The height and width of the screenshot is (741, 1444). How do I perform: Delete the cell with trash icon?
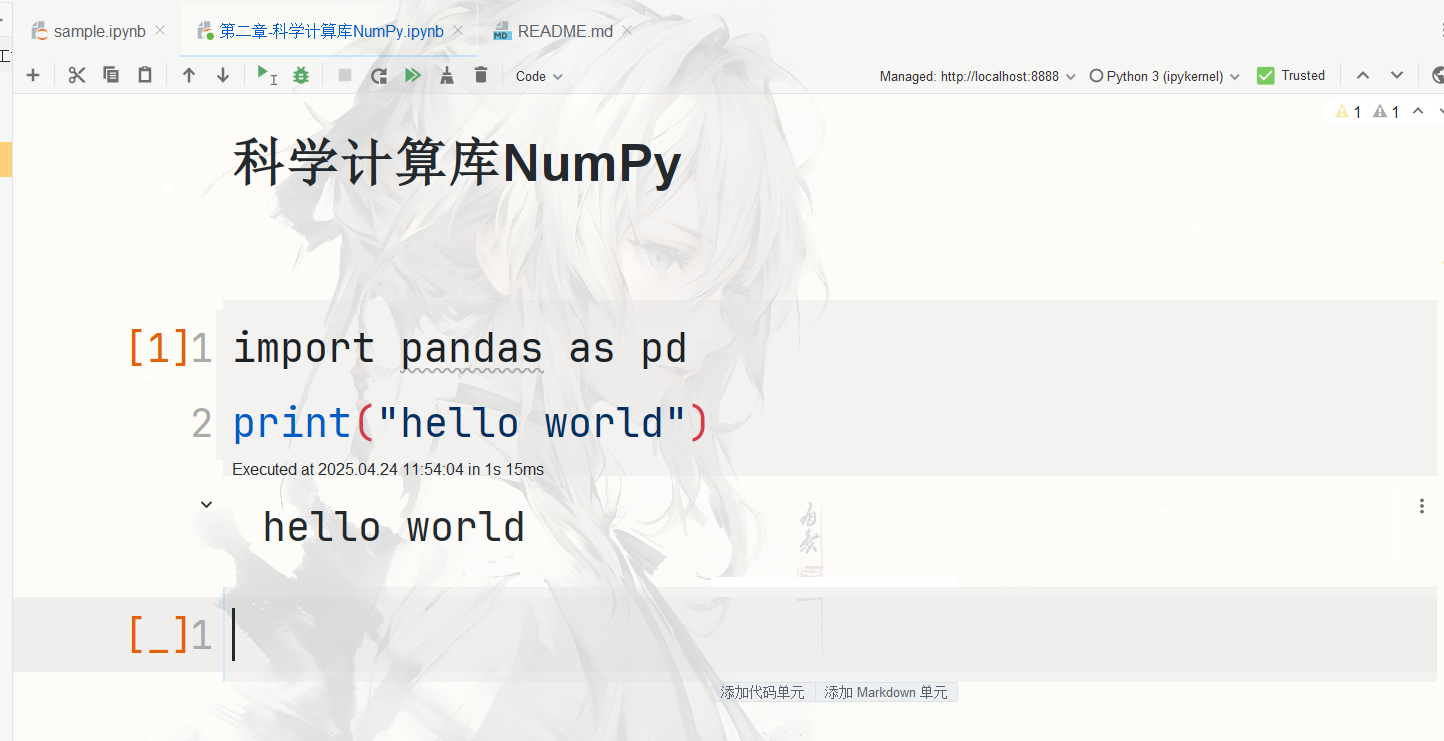click(x=481, y=75)
